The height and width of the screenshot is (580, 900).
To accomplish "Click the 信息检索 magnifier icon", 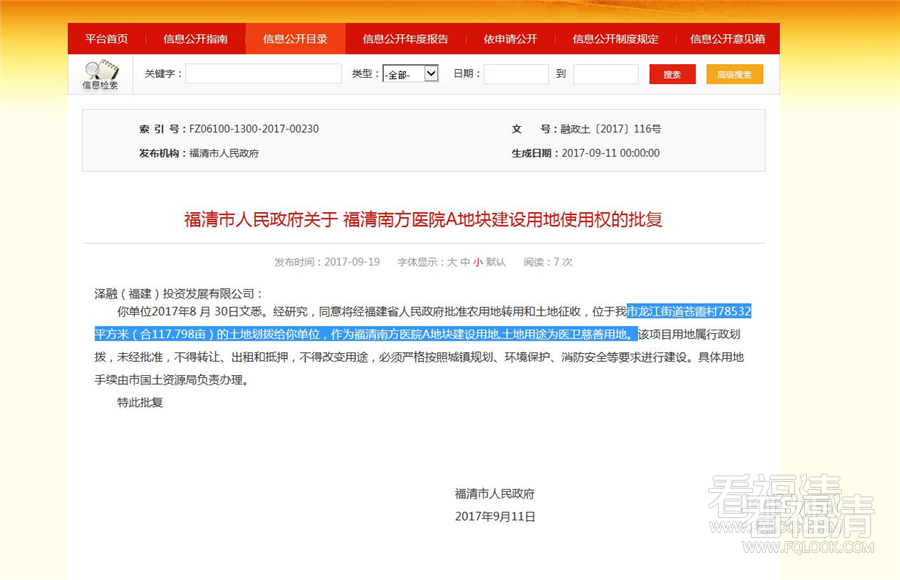I will click(100, 71).
